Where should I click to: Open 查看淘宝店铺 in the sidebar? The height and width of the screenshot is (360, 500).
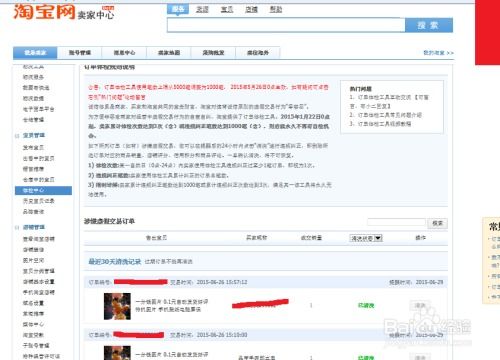pos(39,239)
